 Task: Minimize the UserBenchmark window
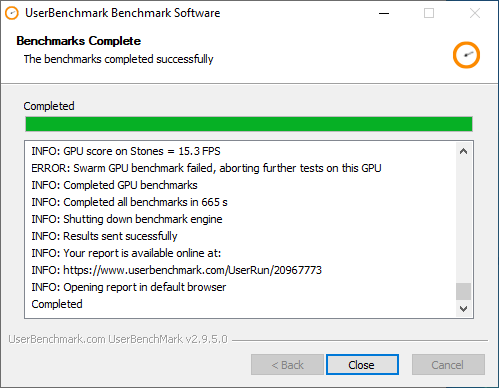(384, 13)
